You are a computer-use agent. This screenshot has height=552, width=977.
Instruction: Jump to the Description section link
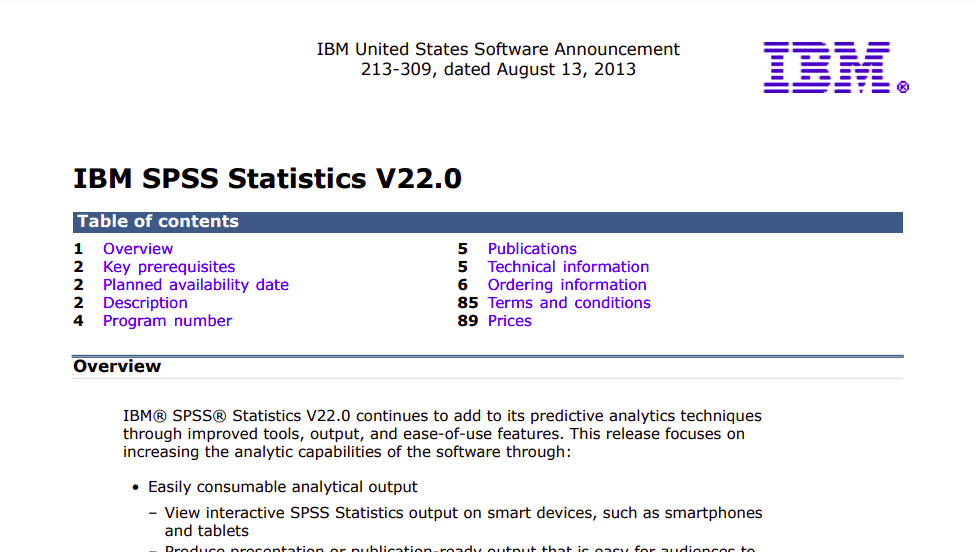click(145, 303)
